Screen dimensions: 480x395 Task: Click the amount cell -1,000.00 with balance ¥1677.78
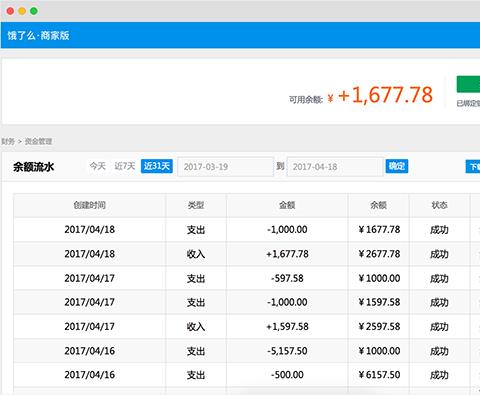point(287,230)
